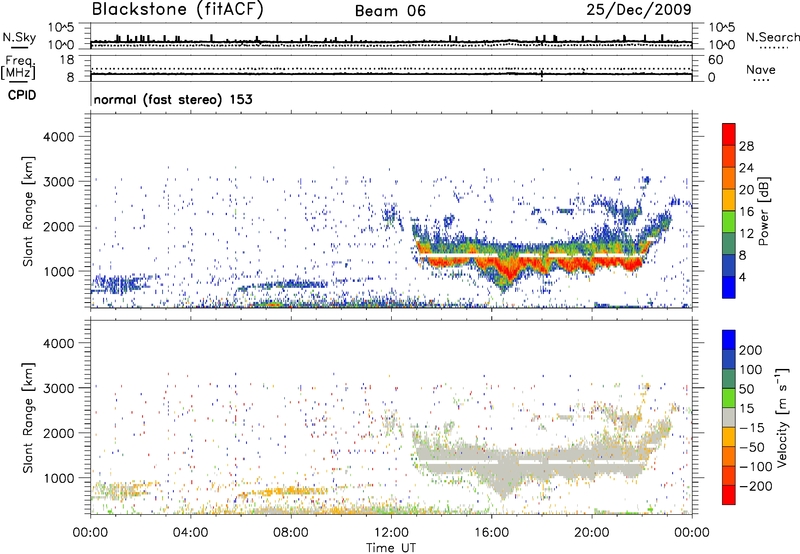This screenshot has width=800, height=554.
Task: Click the "12:00" time axis label
Action: point(391,533)
